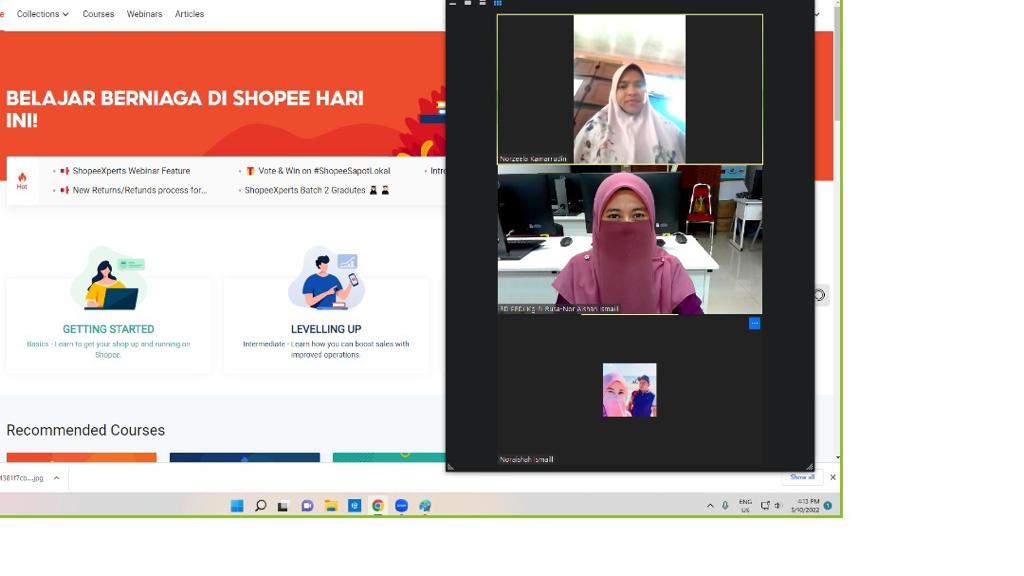Show hidden system tray icons

(710, 506)
